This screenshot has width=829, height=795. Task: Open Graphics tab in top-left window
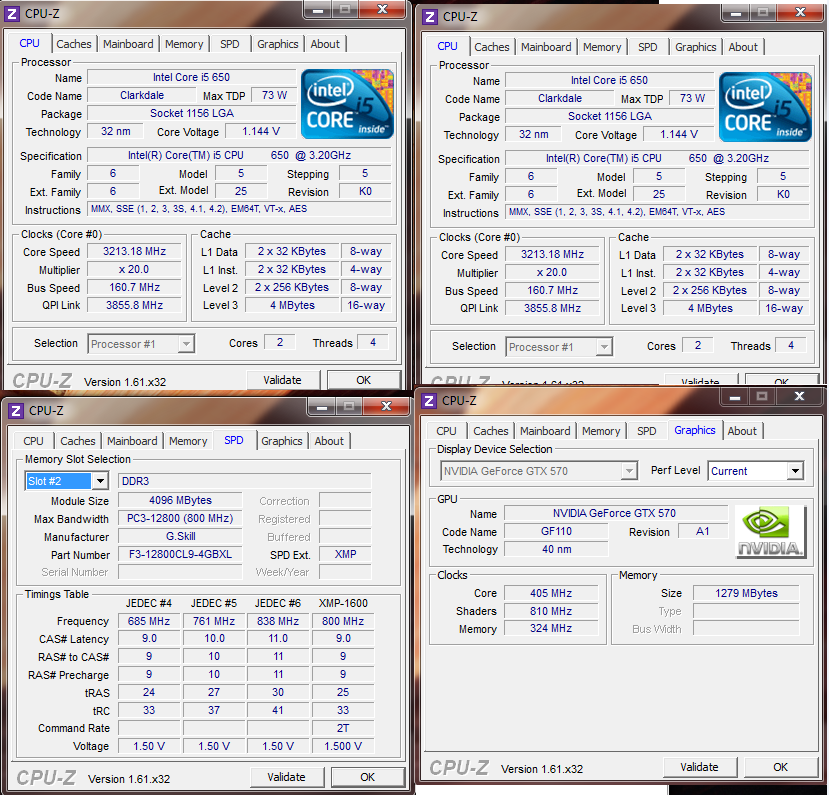[278, 44]
